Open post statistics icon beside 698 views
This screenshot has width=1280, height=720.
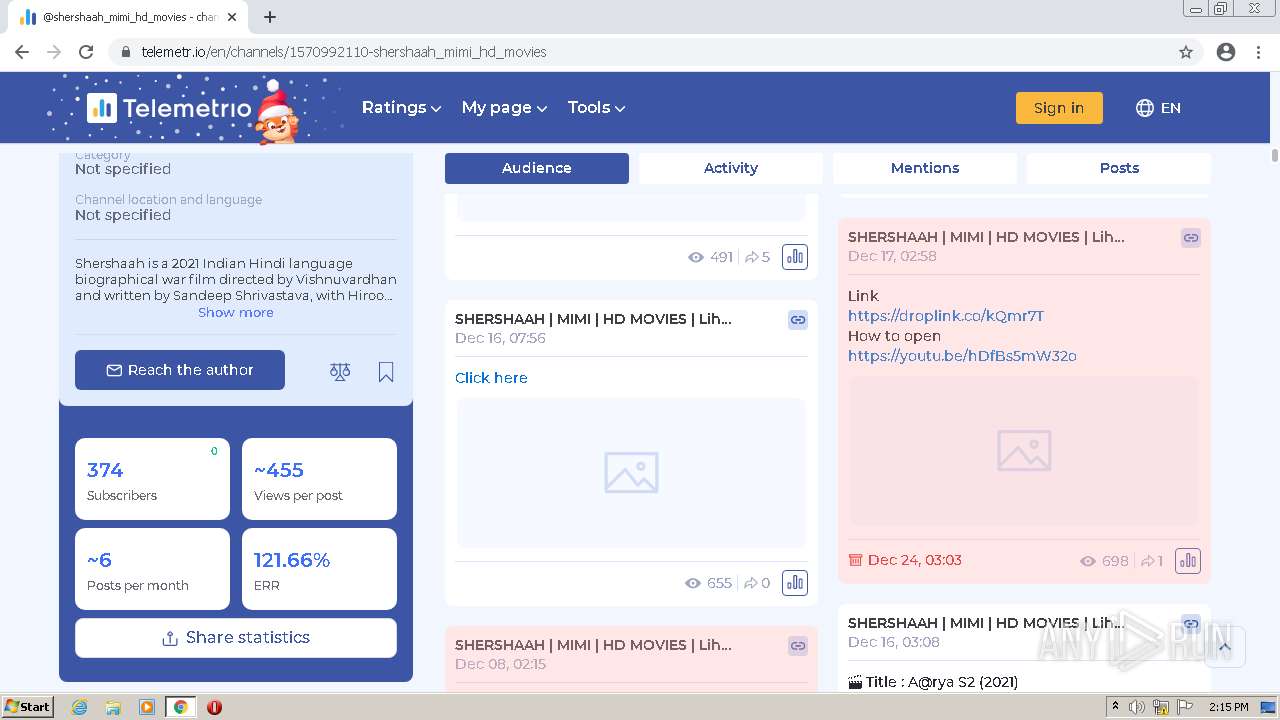[1188, 561]
